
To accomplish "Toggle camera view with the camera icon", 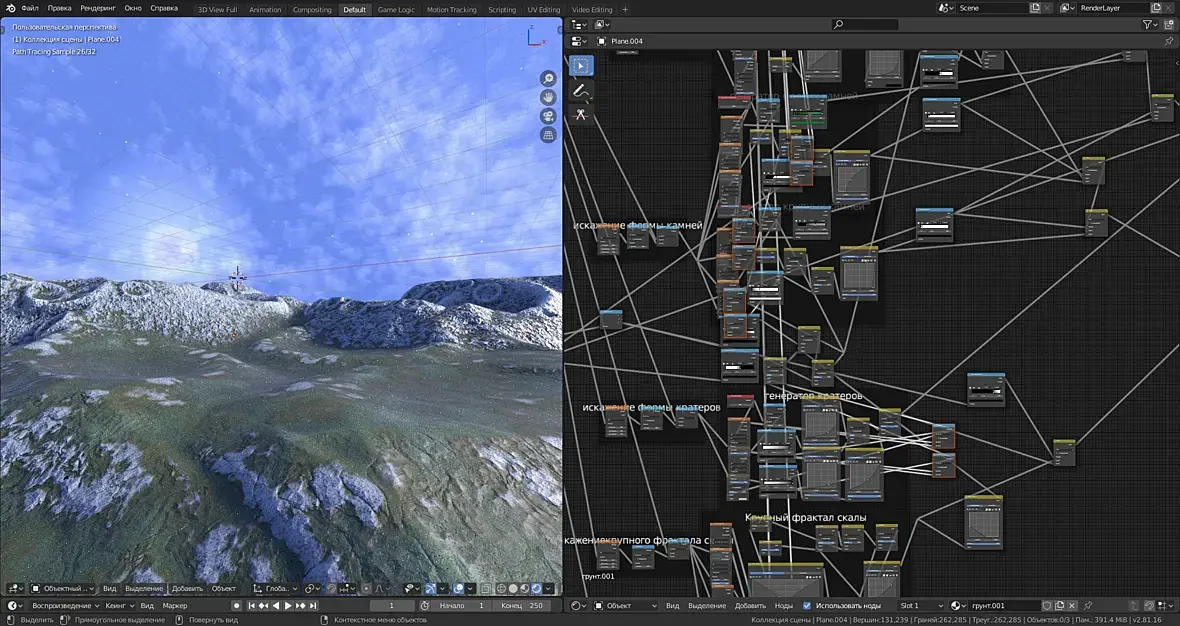I will pos(548,116).
